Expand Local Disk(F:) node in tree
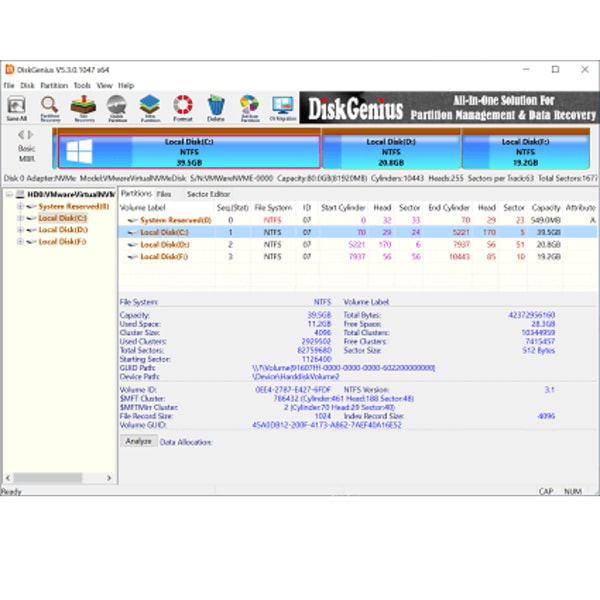 pyautogui.click(x=20, y=242)
